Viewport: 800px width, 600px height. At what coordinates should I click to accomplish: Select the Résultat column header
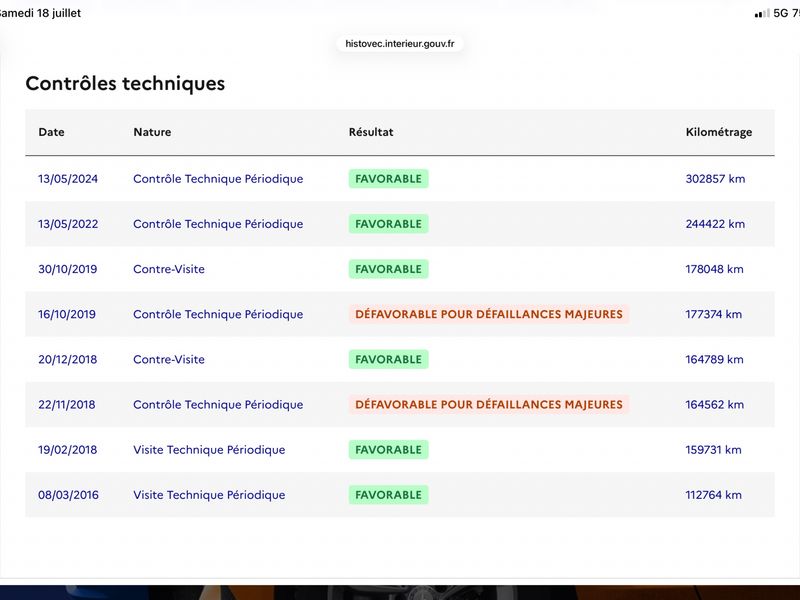[x=371, y=132]
